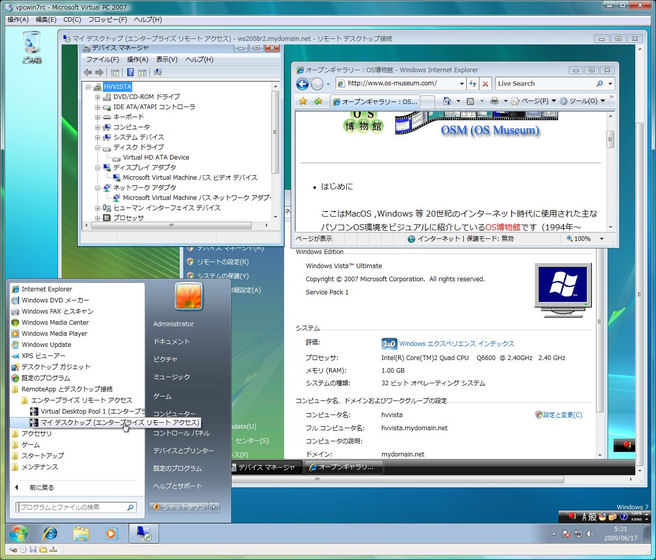Stop page loading with red X

[x=485, y=84]
